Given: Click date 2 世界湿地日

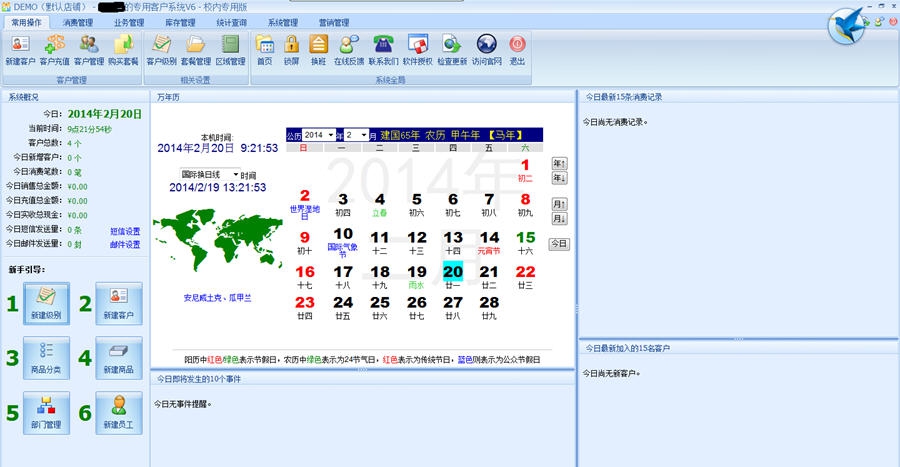Looking at the screenshot, I should point(305,204).
